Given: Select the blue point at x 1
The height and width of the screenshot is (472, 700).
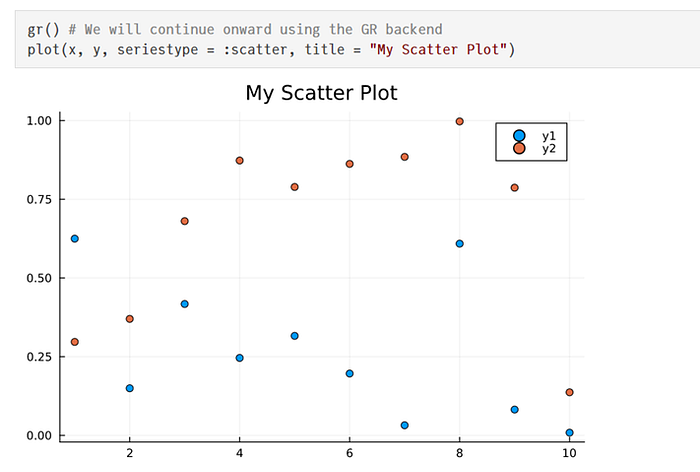Looking at the screenshot, I should 75,238.
